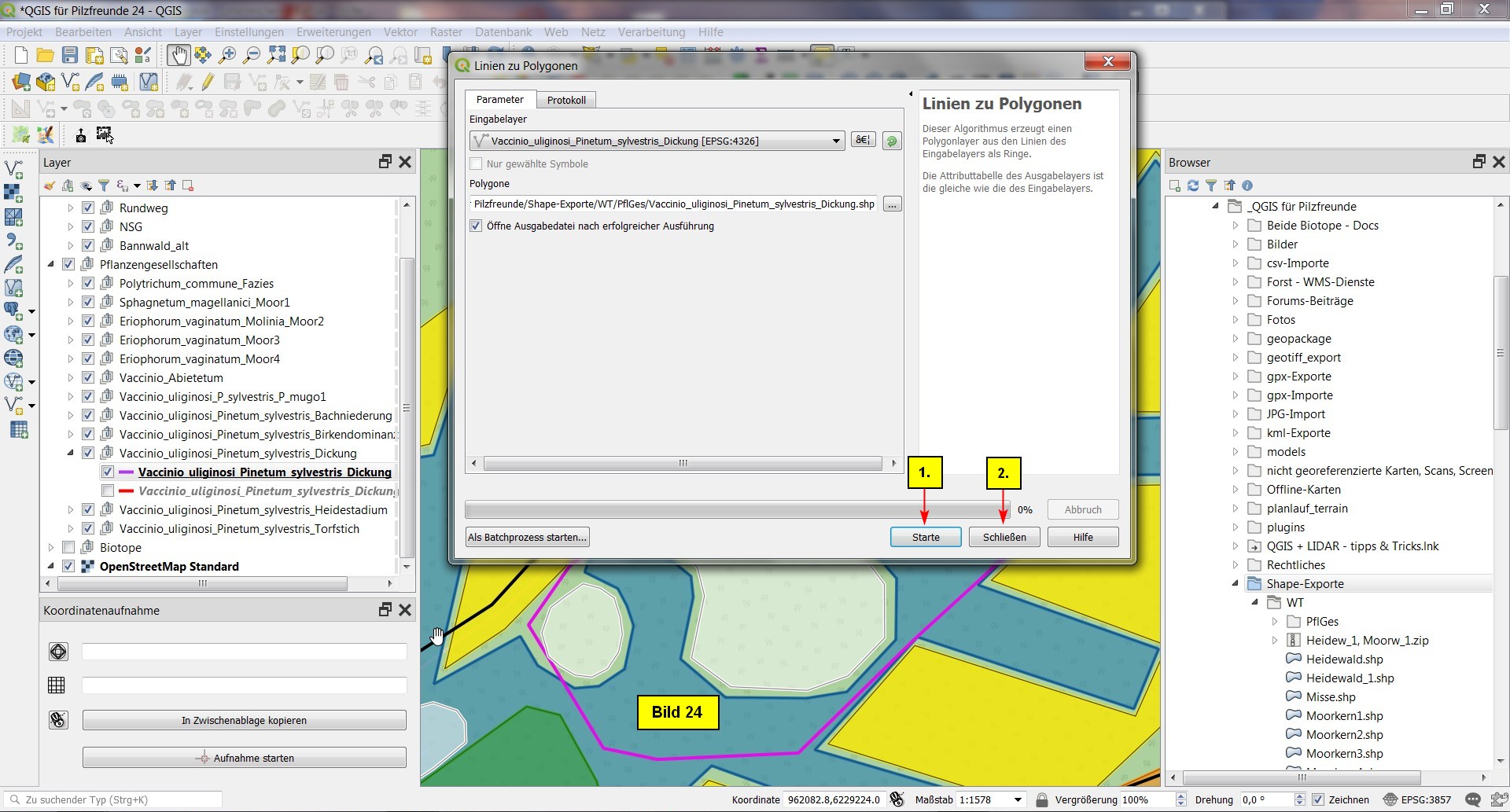
Task: Open the Eingabelayer dropdown list
Action: [x=836, y=141]
